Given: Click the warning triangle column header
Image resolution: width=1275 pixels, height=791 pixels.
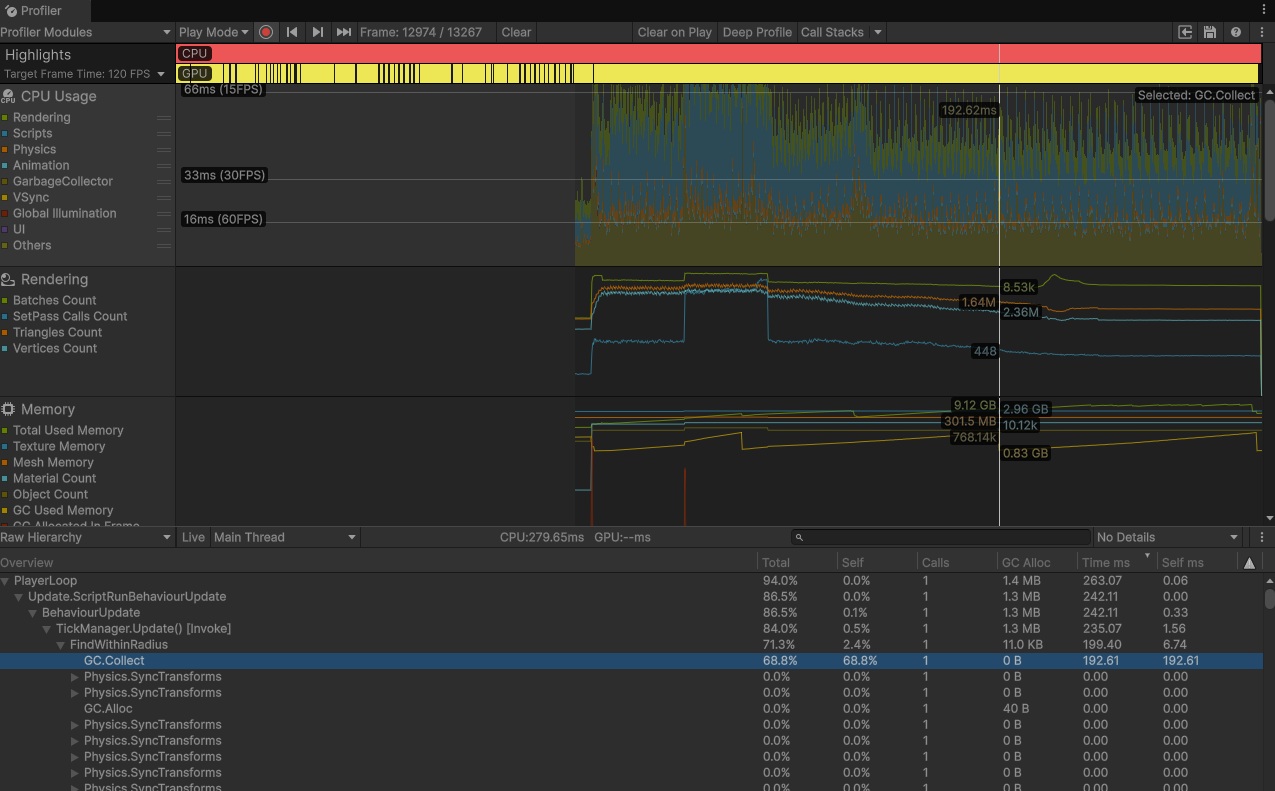Looking at the screenshot, I should coord(1249,563).
